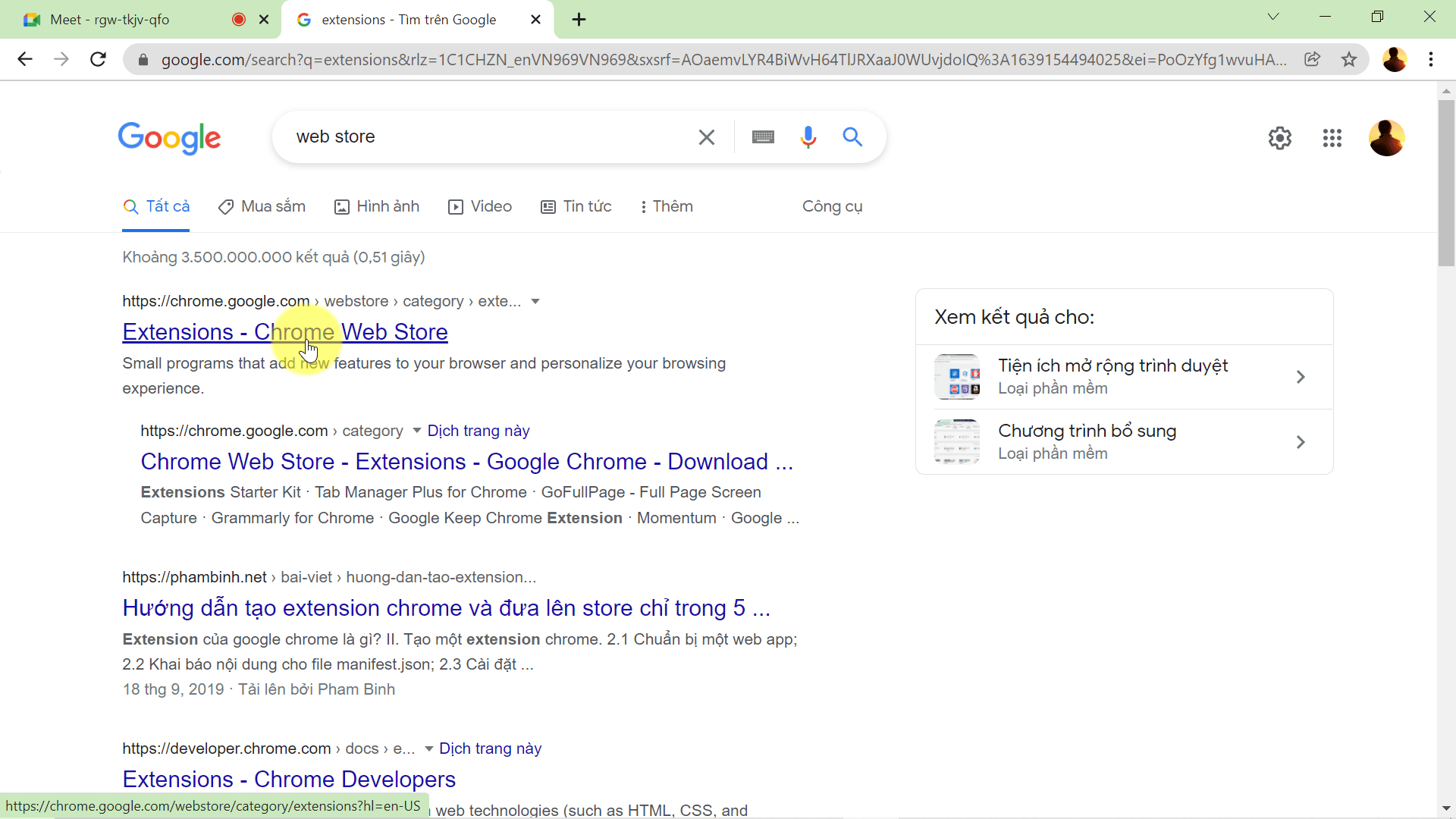Switch to the Tin tức tab

pyautogui.click(x=576, y=207)
